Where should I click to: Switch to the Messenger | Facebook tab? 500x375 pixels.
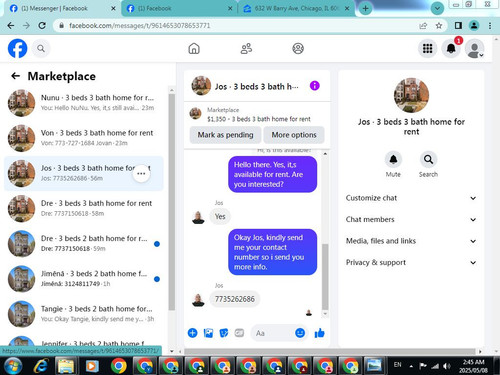point(61,8)
